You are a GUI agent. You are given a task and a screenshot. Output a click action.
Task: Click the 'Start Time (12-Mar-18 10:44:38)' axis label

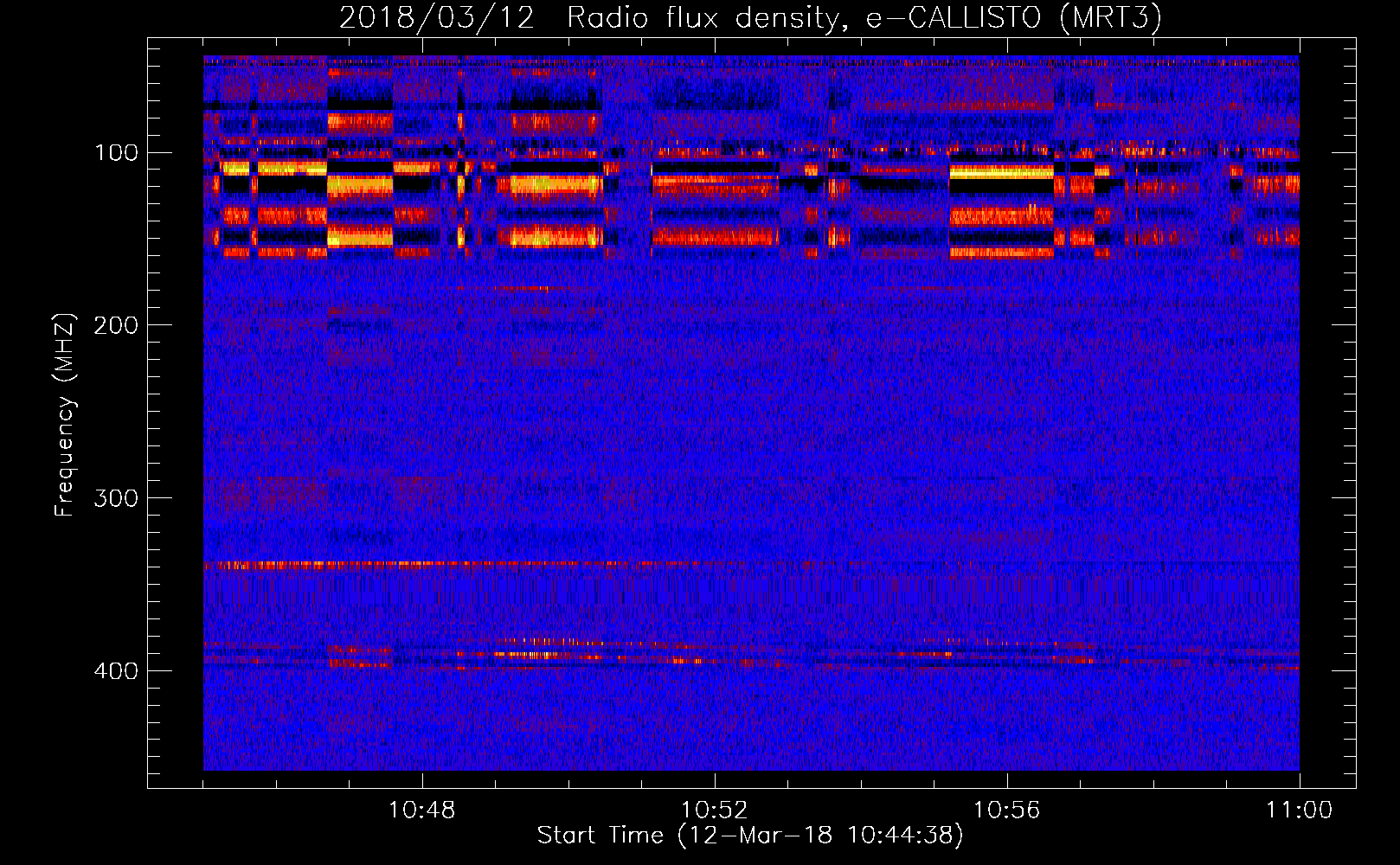[x=750, y=836]
